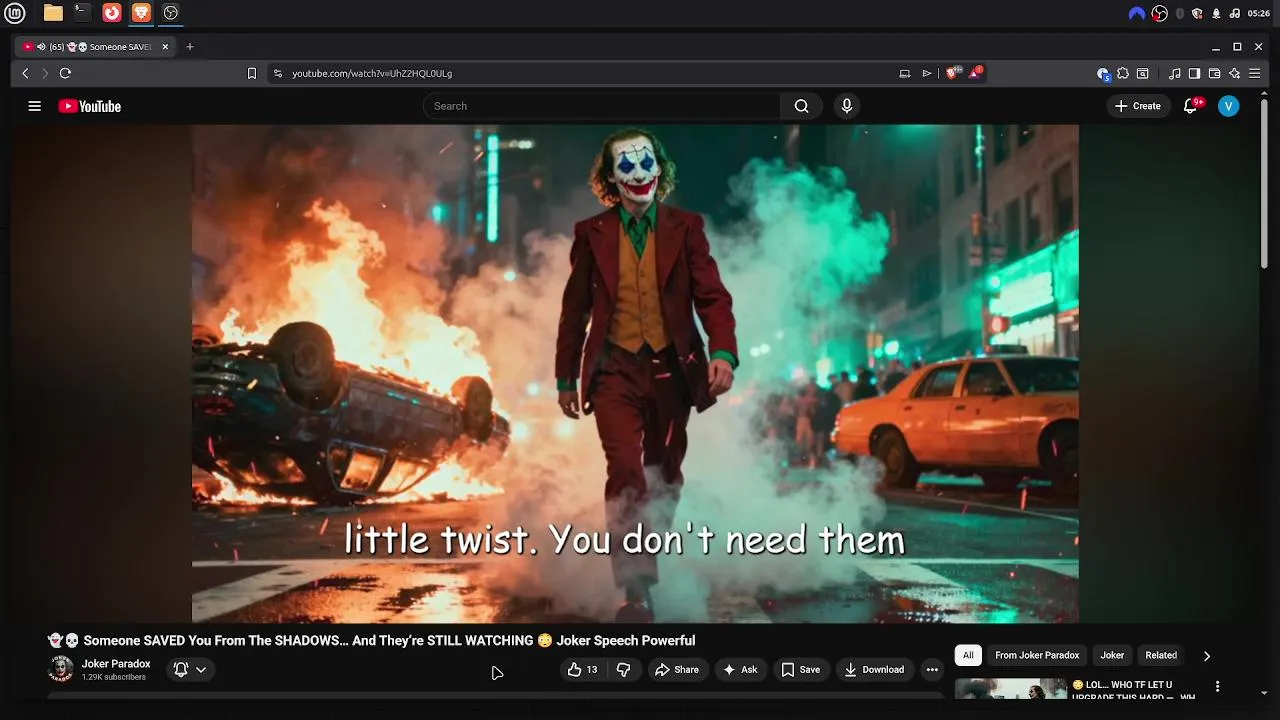Open the OBS tray icon
1280x720 pixels.
1160,13
